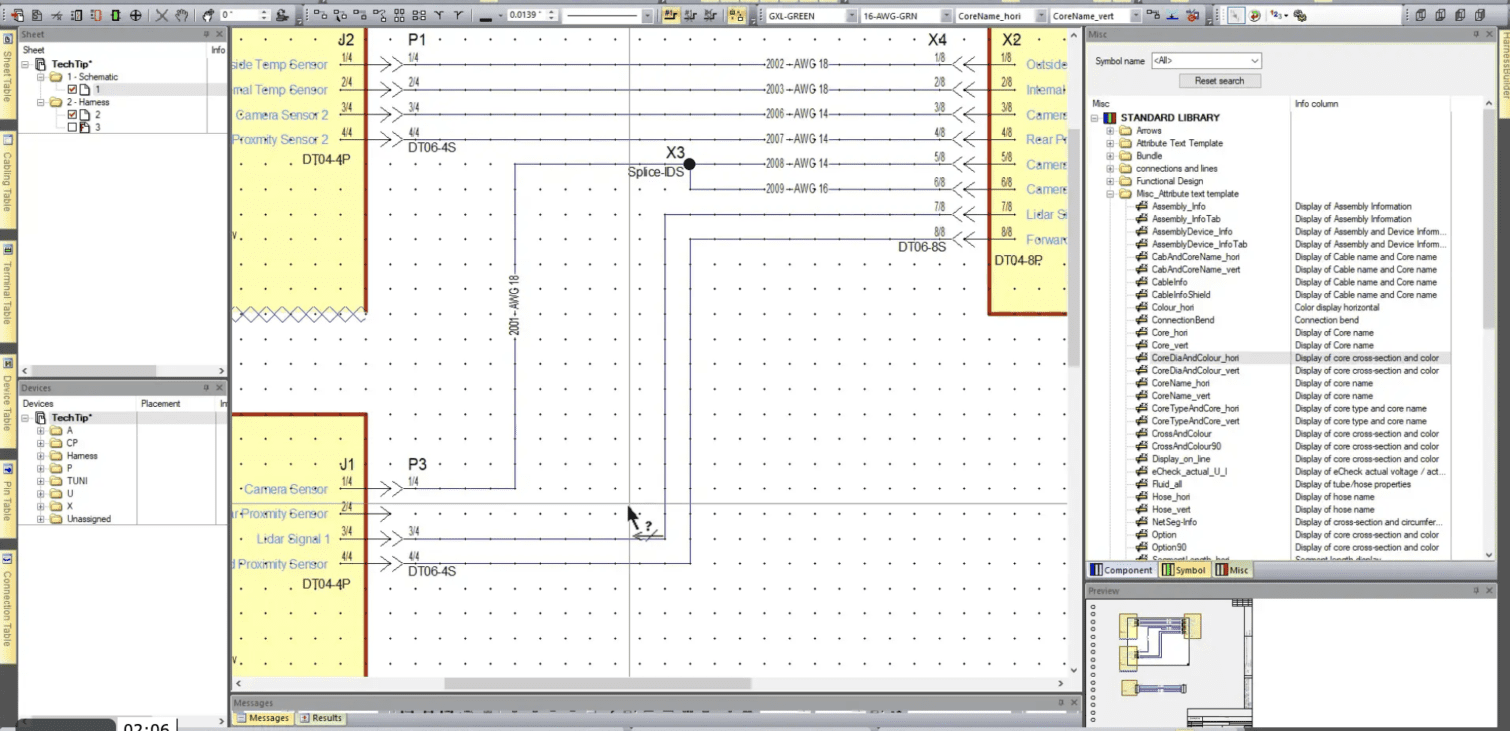
Task: Click the Reset search button
Action: point(1219,80)
